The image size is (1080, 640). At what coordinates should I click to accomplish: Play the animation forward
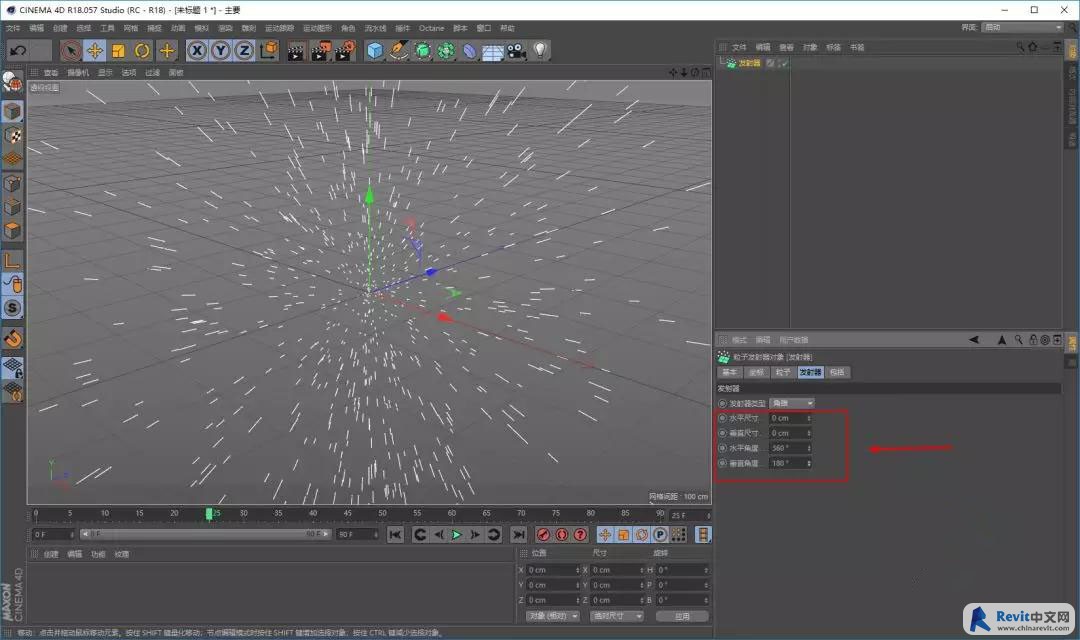pos(456,535)
